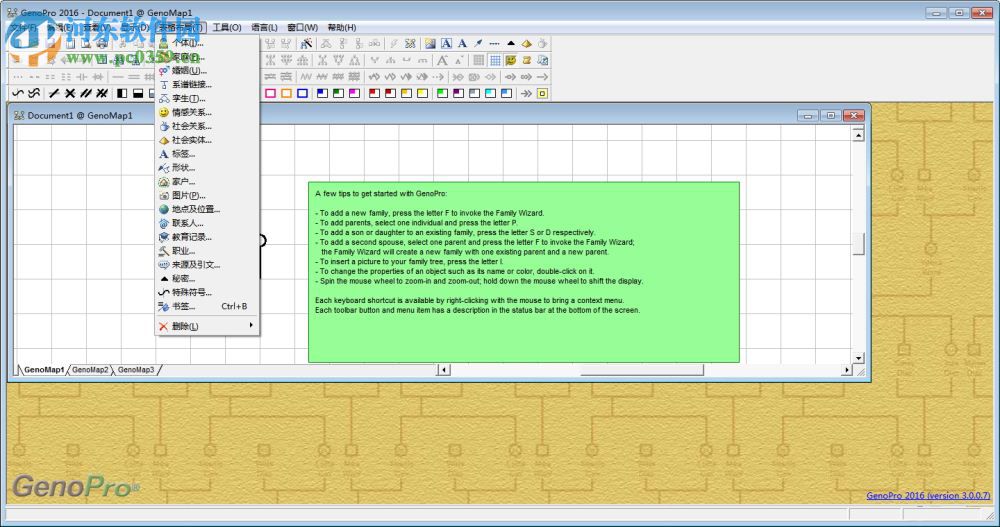Choose 地点及位置 from the menu
This screenshot has width=1000, height=527.
pos(207,209)
